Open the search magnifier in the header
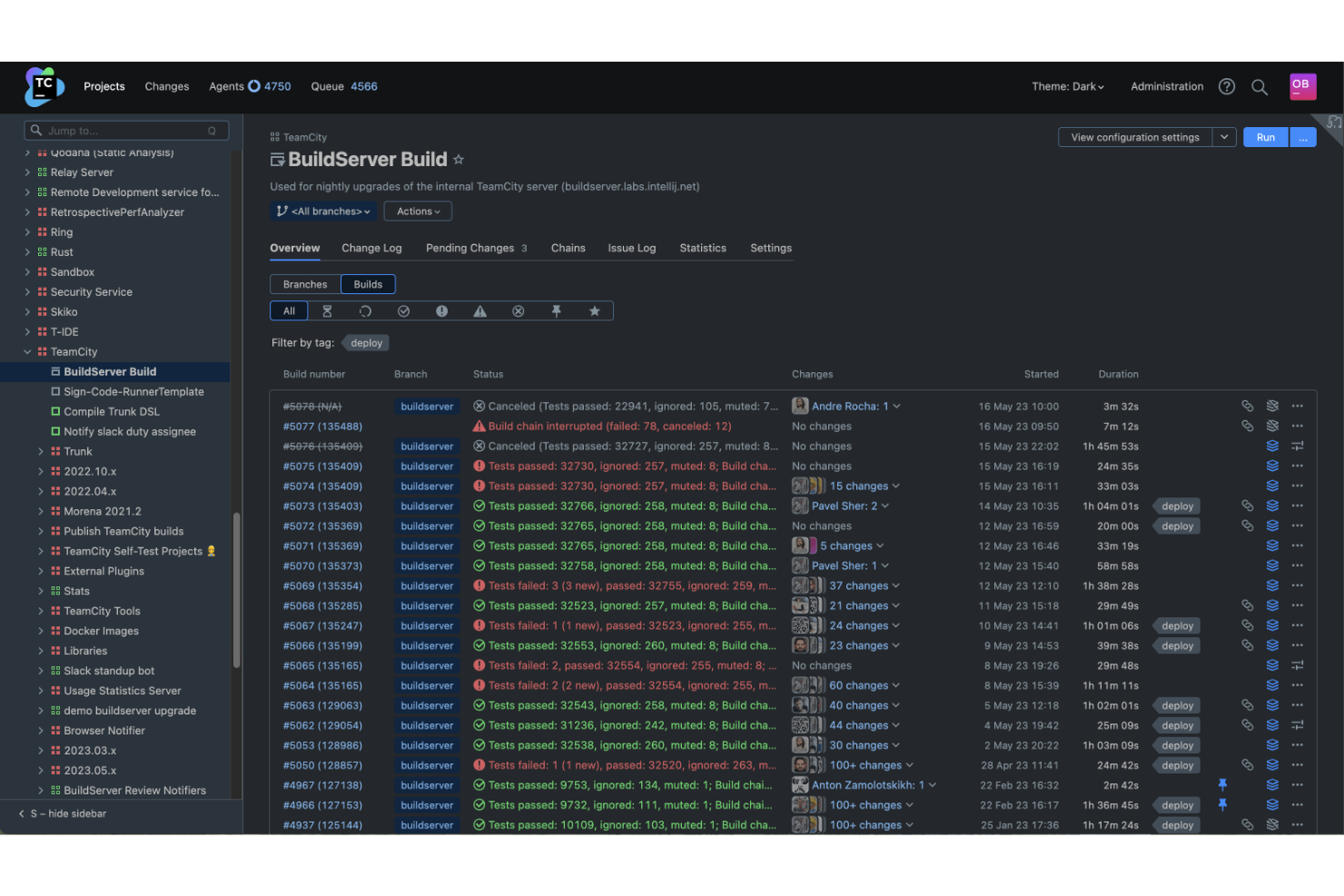The height and width of the screenshot is (896, 1344). (1260, 87)
